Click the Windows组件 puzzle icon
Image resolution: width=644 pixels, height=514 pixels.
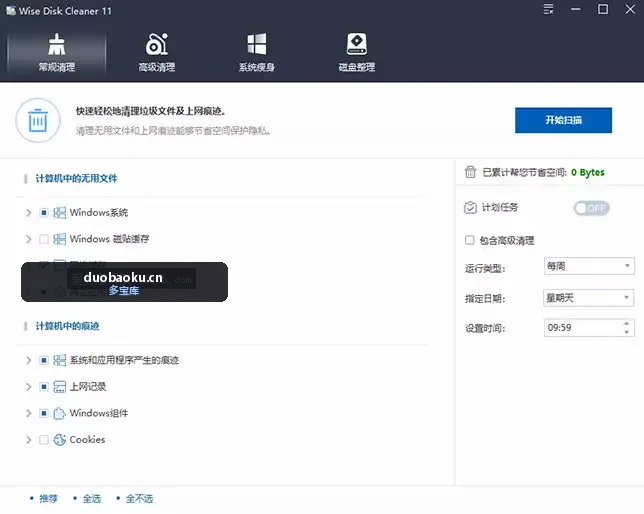[60, 413]
